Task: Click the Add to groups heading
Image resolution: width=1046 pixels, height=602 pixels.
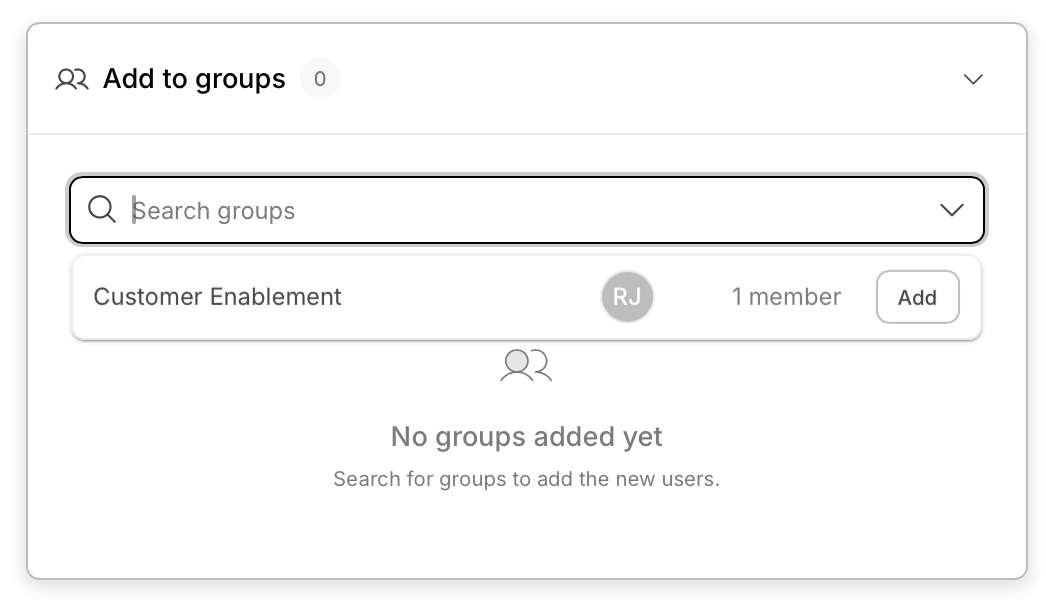Action: tap(194, 79)
